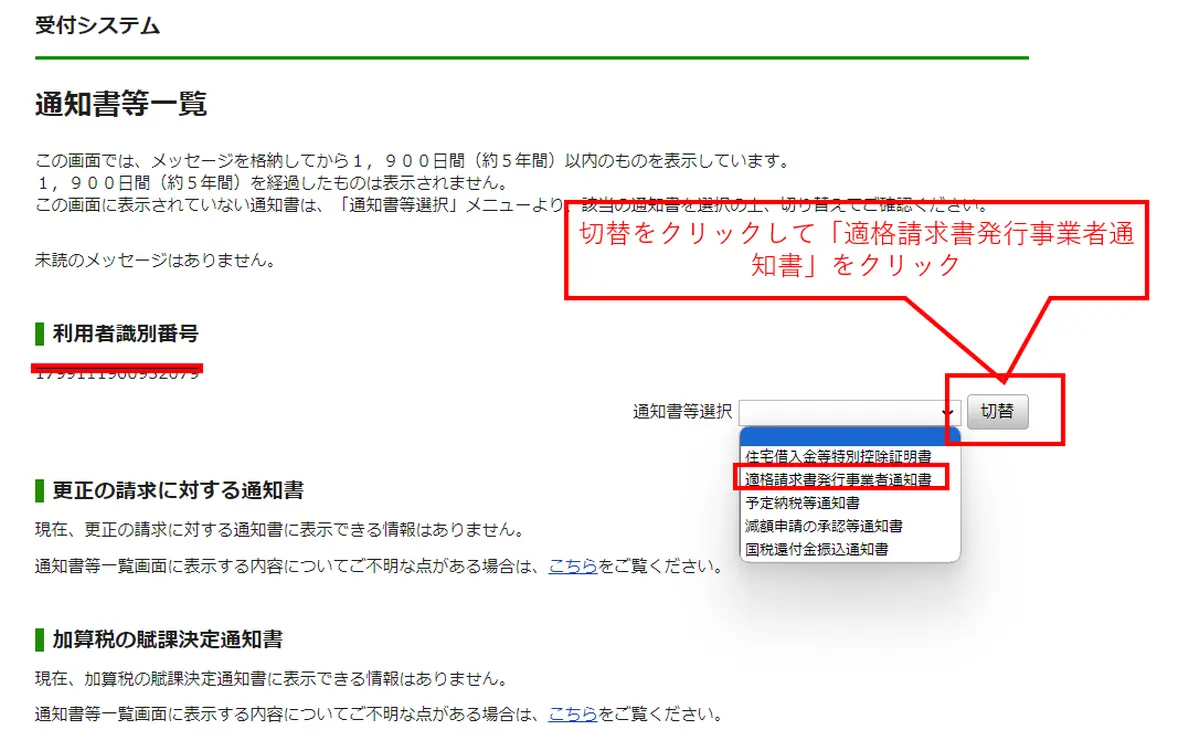The image size is (1200, 741).
Task: Open the 通知書等選択 dropdown box
Action: coord(848,411)
